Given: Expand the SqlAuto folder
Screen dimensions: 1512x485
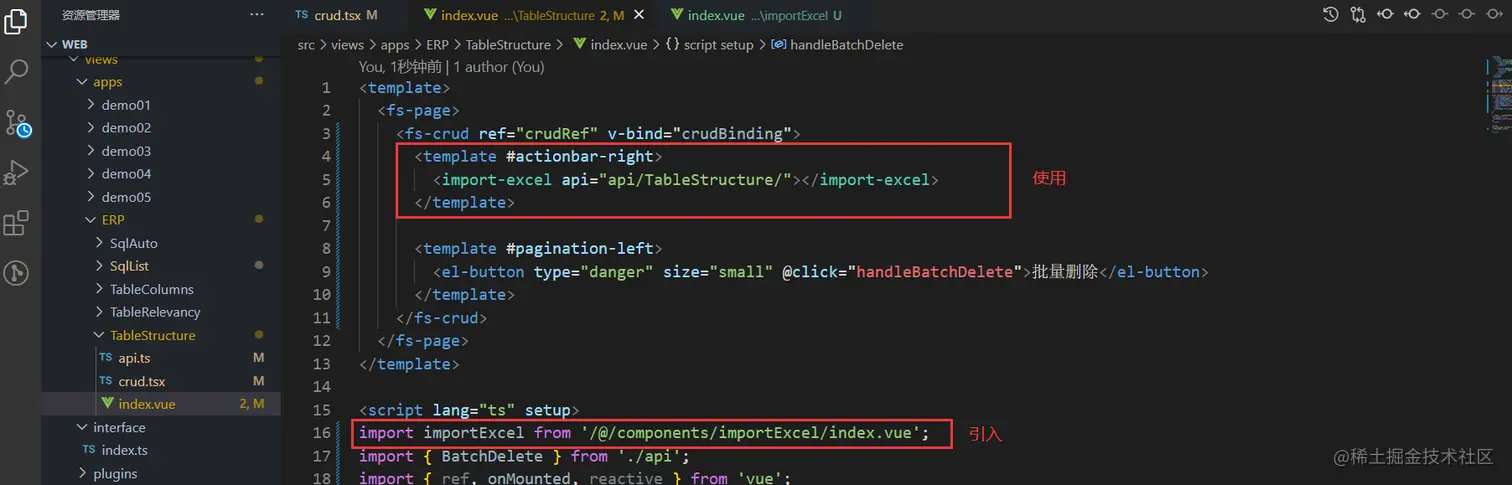Looking at the screenshot, I should (x=99, y=243).
